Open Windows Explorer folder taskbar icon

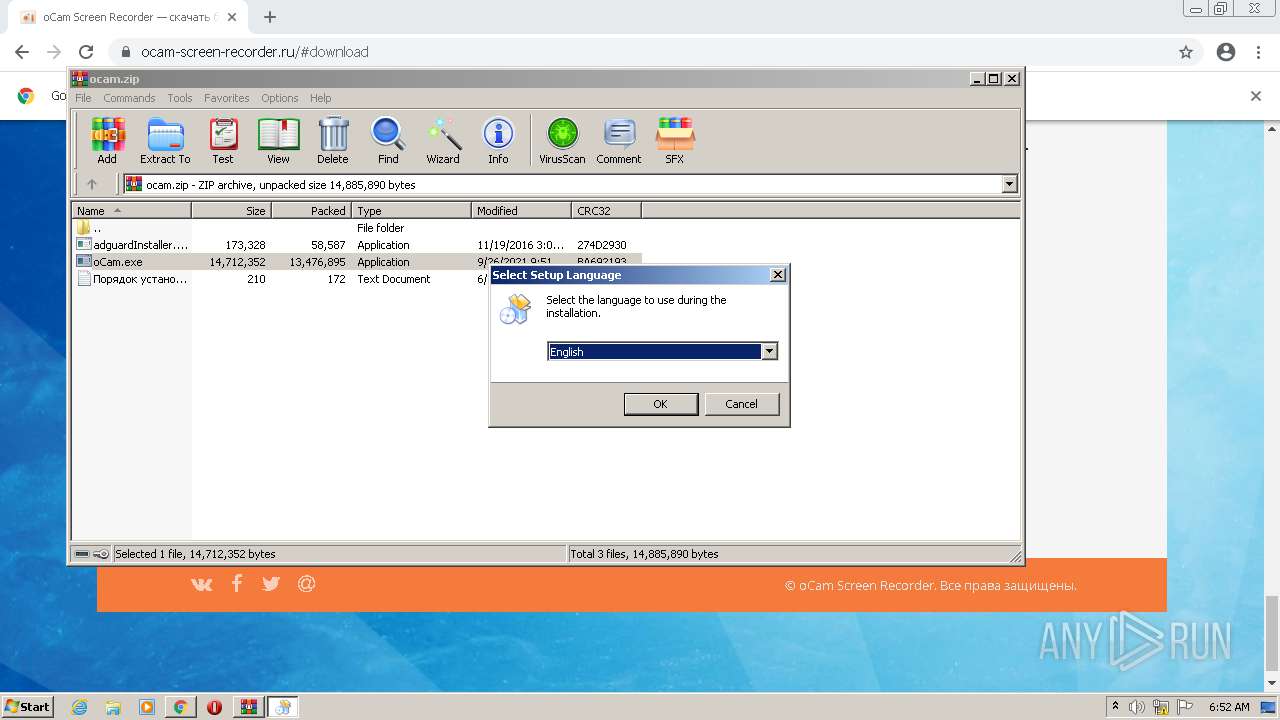click(x=113, y=707)
